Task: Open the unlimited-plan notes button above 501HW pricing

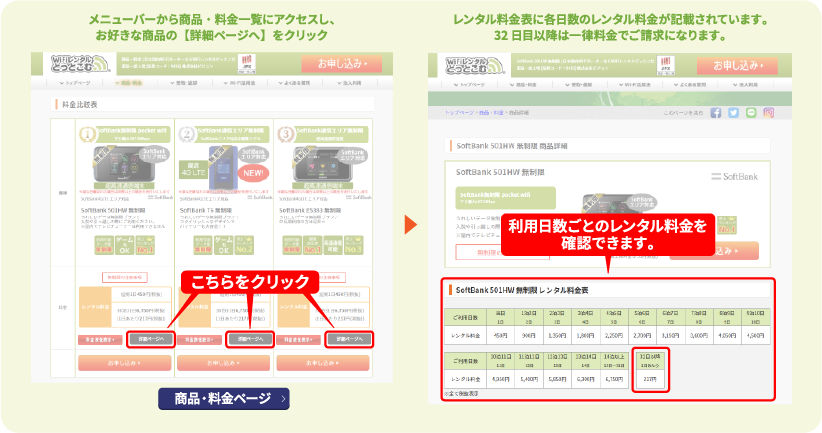Action: pos(124,277)
